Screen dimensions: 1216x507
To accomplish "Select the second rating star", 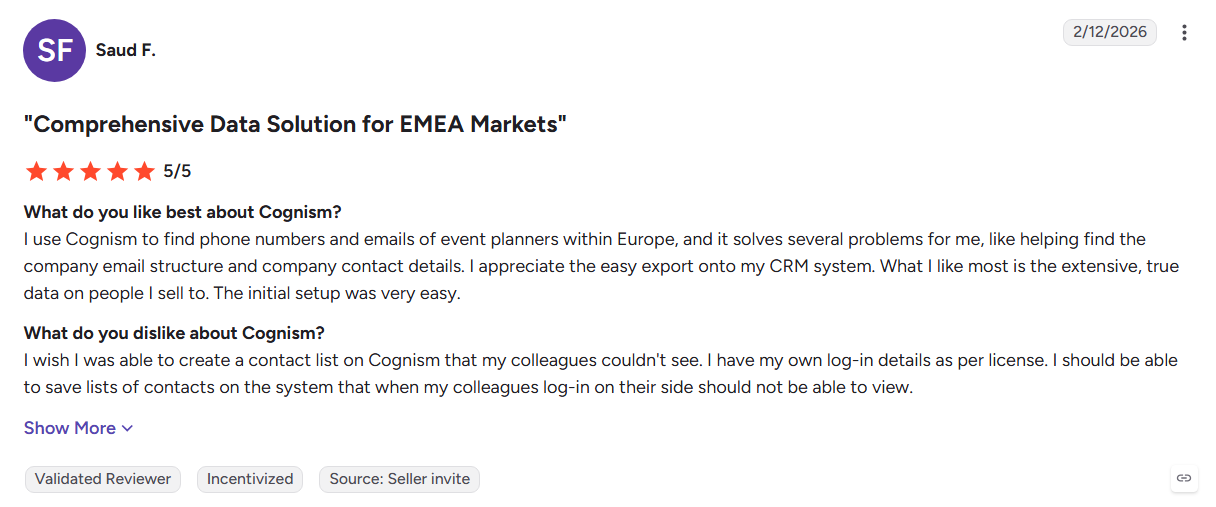I will [x=64, y=171].
